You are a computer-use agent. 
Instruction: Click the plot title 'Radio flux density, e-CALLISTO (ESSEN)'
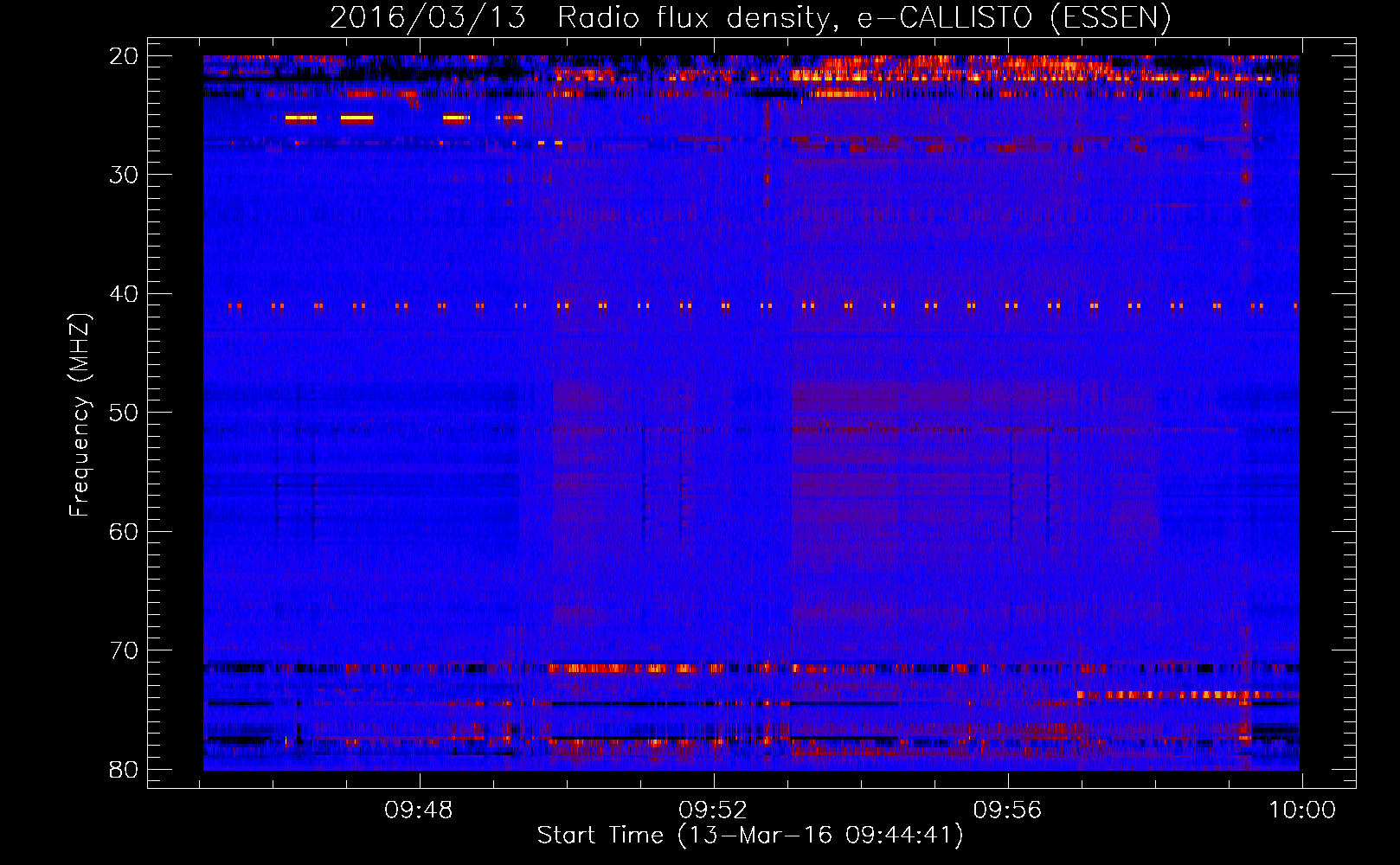tap(864, 18)
